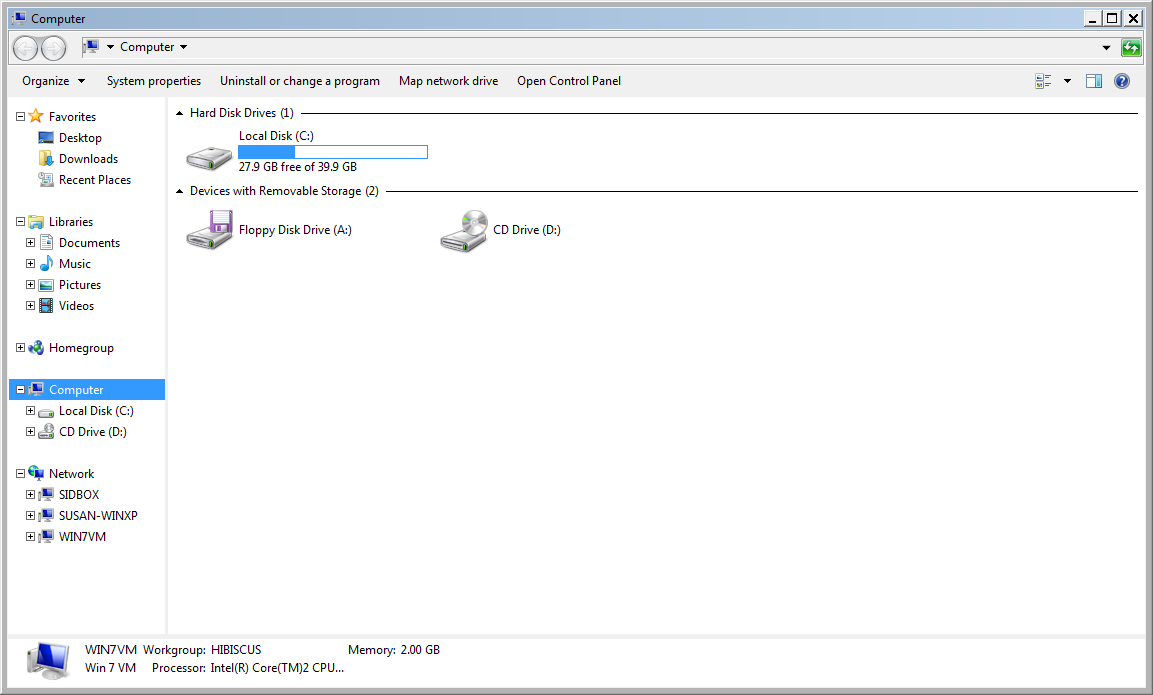Expand the Music library node

(30, 263)
